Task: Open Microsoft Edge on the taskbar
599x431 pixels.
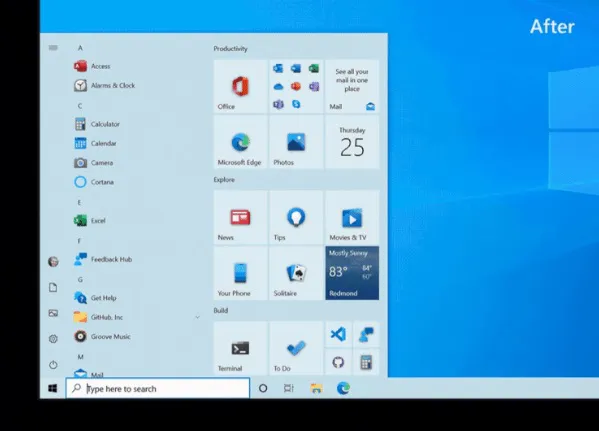Action: tap(343, 388)
